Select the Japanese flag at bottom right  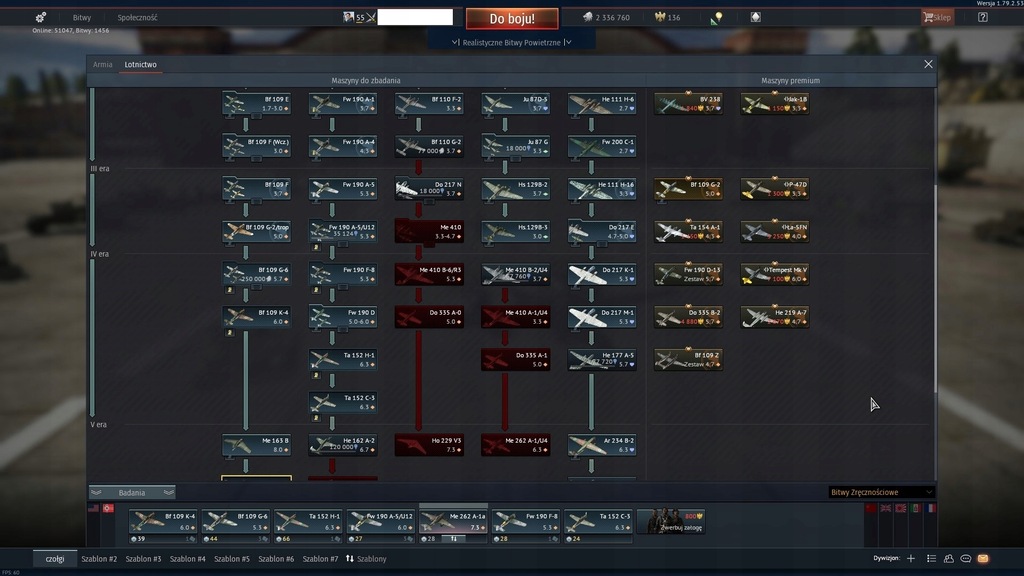tap(901, 508)
